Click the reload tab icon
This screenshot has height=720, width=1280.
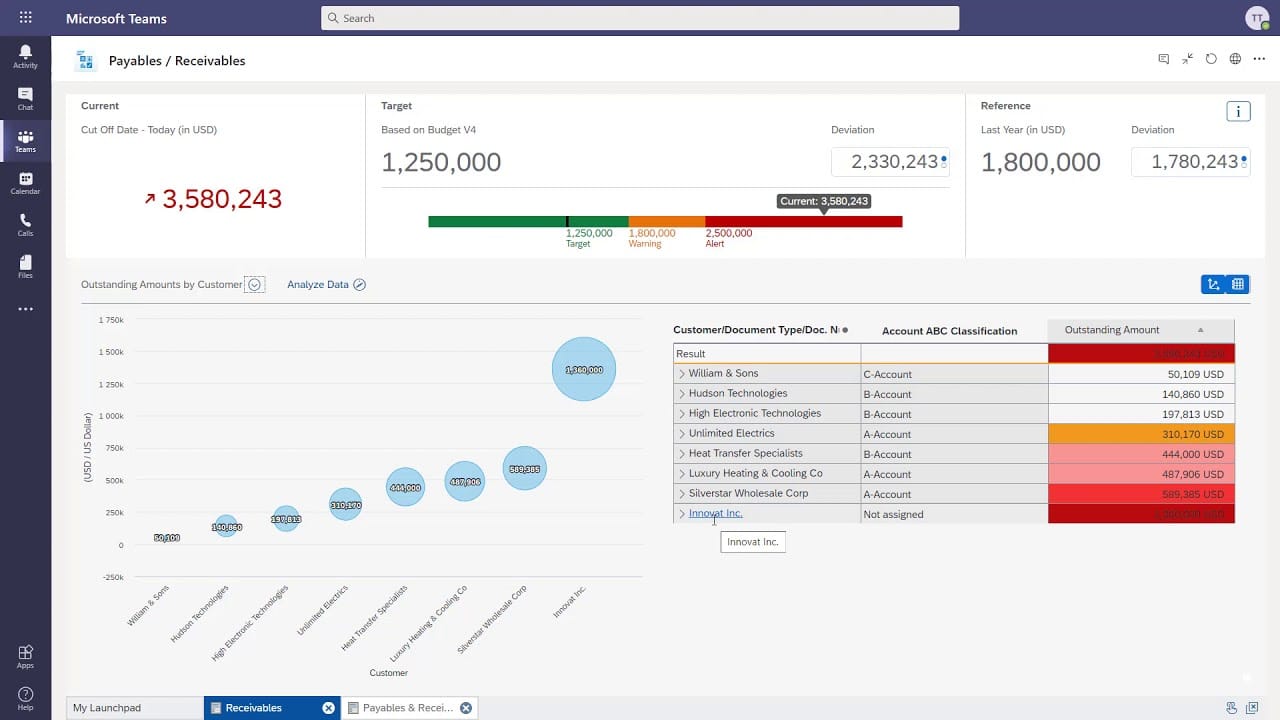[x=1211, y=59]
